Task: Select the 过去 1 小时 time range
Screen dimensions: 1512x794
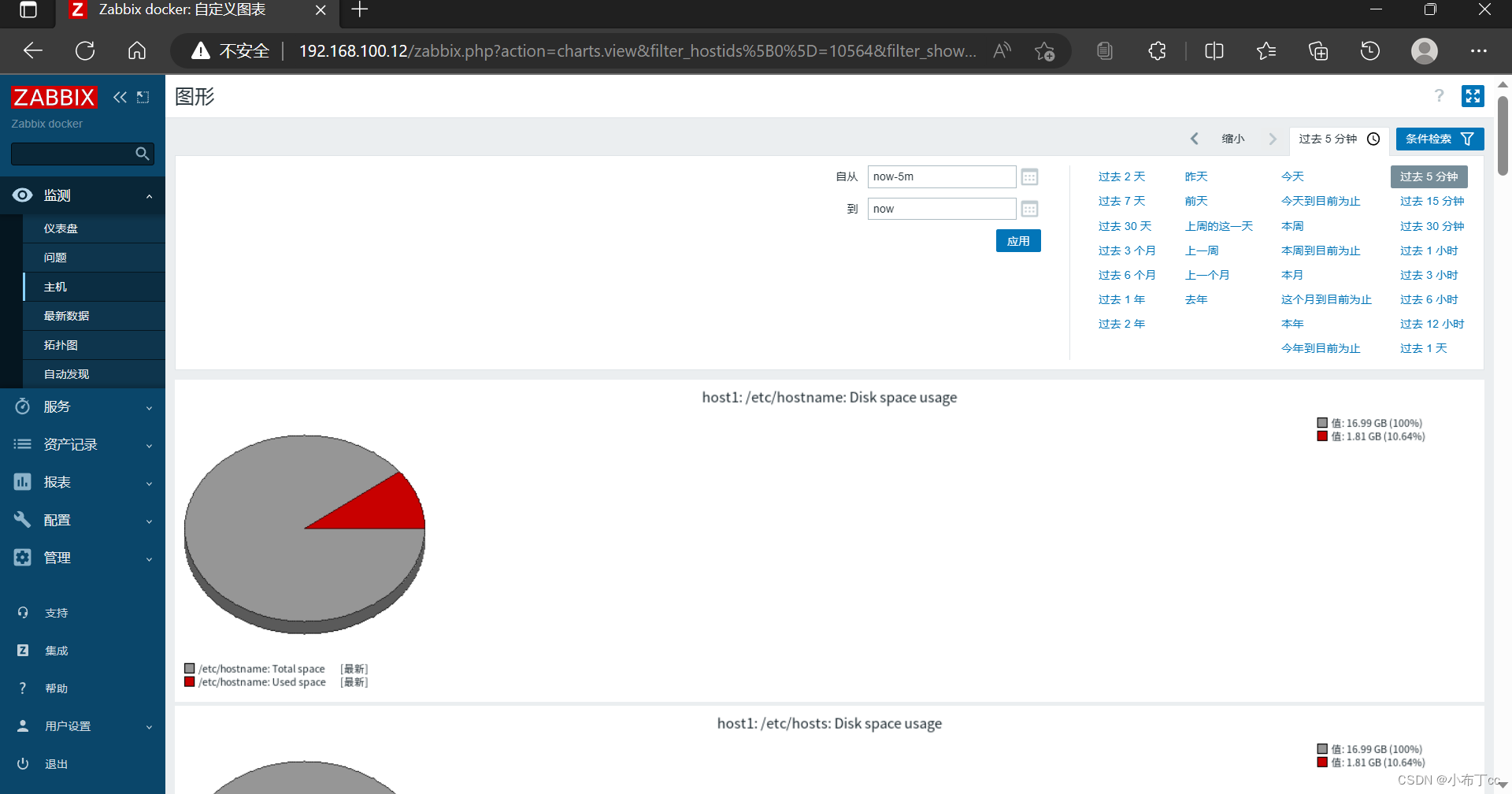Action: click(x=1429, y=250)
